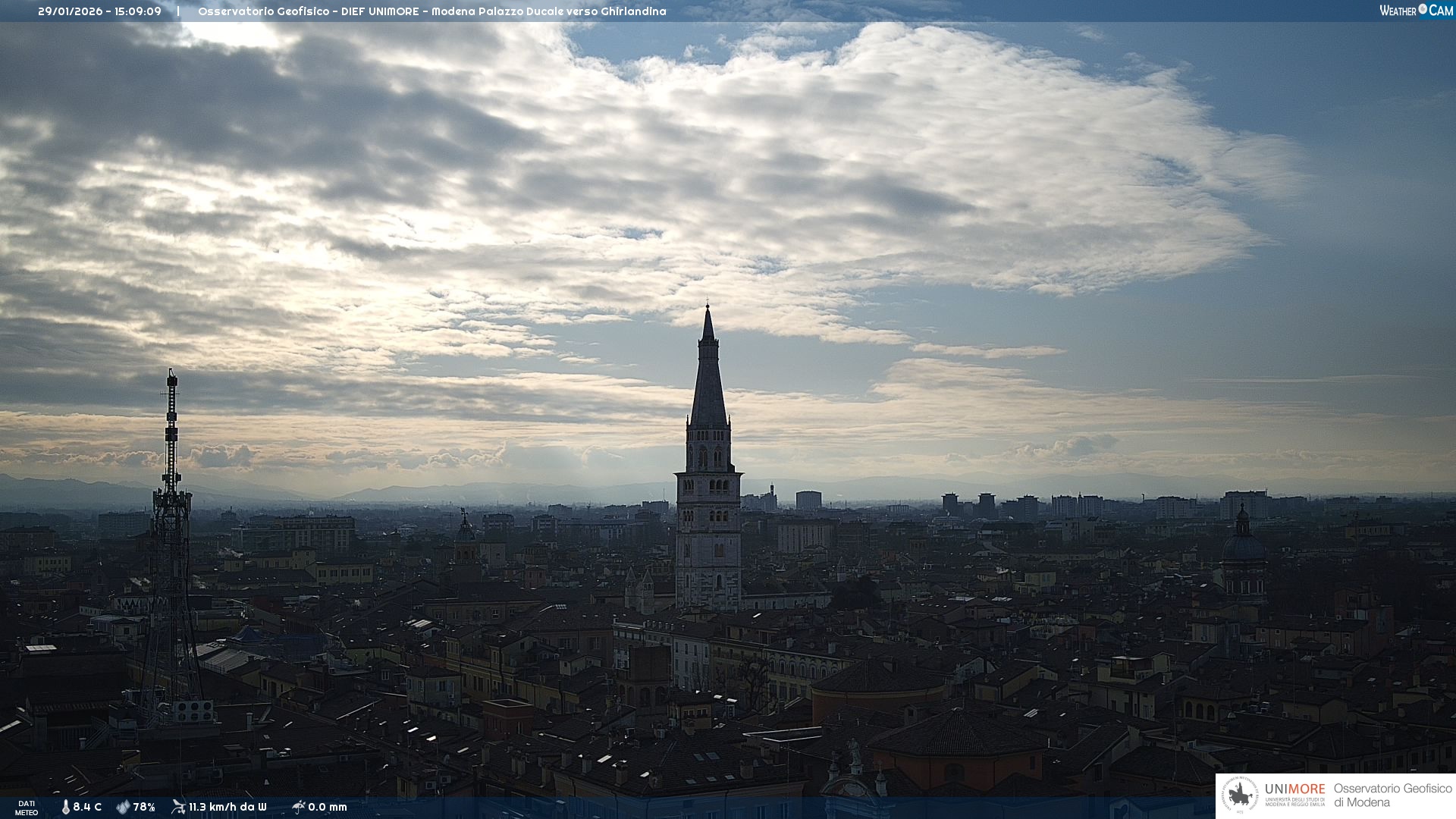Click the WeatherCam camera lens icon

point(1423,9)
